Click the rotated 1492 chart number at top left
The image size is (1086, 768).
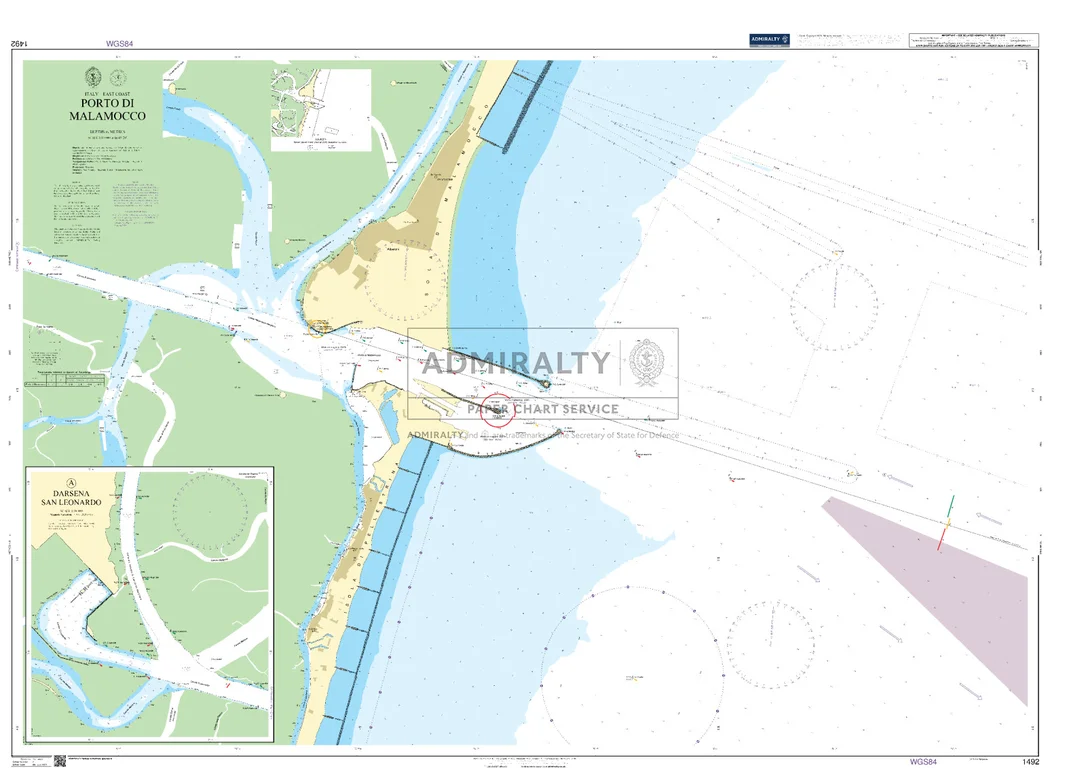[19, 44]
